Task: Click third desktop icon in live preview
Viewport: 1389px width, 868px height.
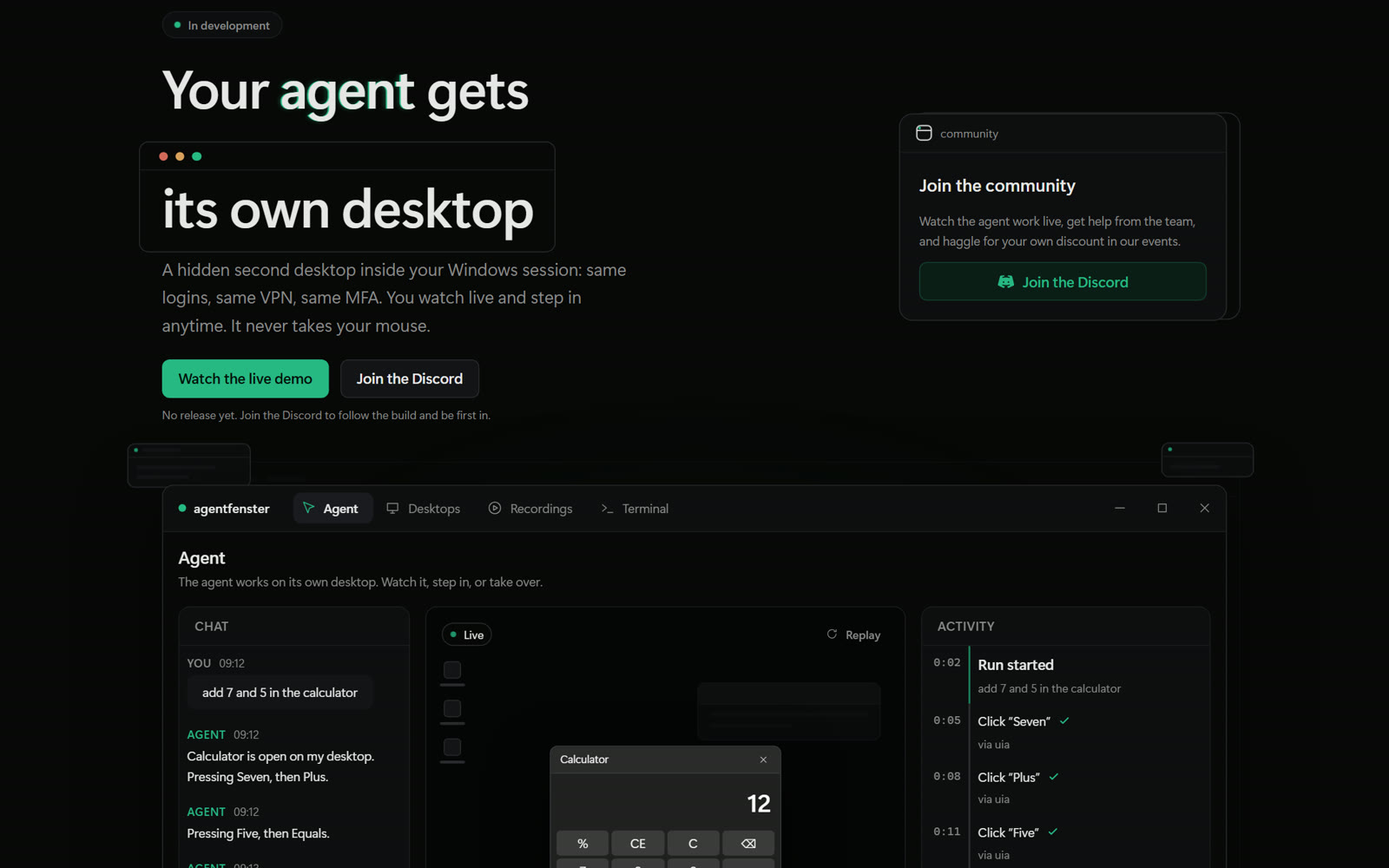Action: click(x=452, y=747)
